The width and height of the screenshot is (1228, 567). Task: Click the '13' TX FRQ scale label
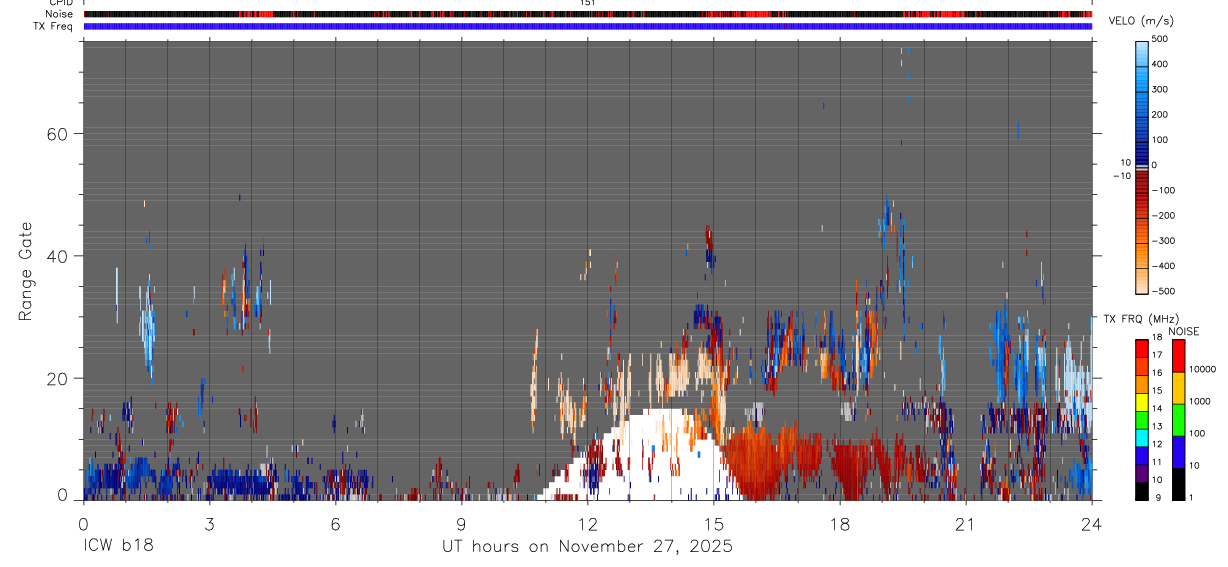click(1157, 426)
